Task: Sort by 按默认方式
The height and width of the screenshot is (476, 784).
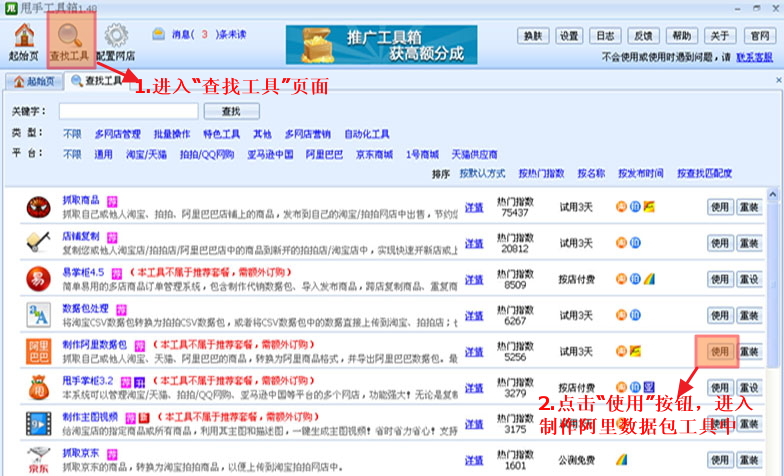Action: tap(482, 174)
